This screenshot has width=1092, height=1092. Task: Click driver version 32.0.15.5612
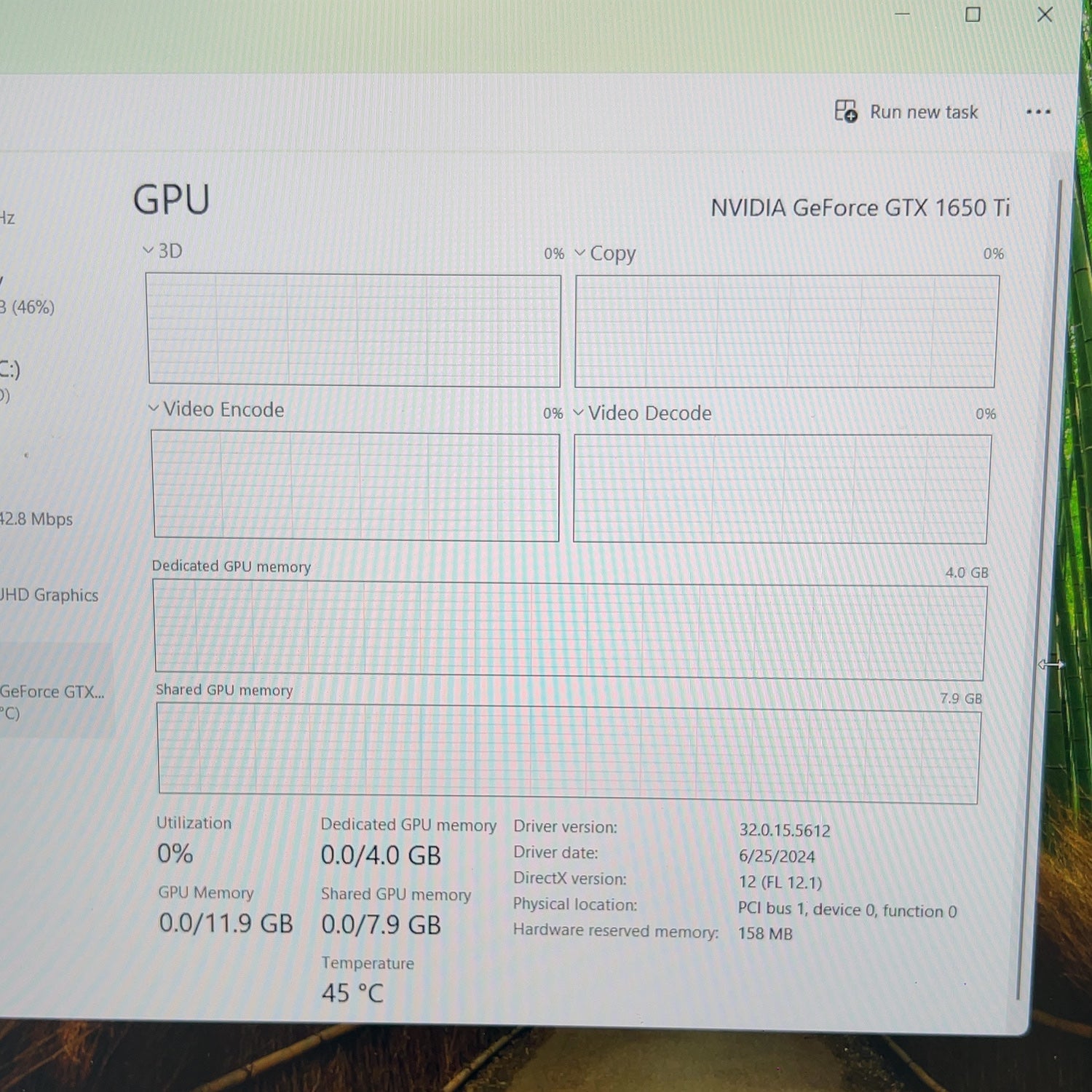coord(785,830)
